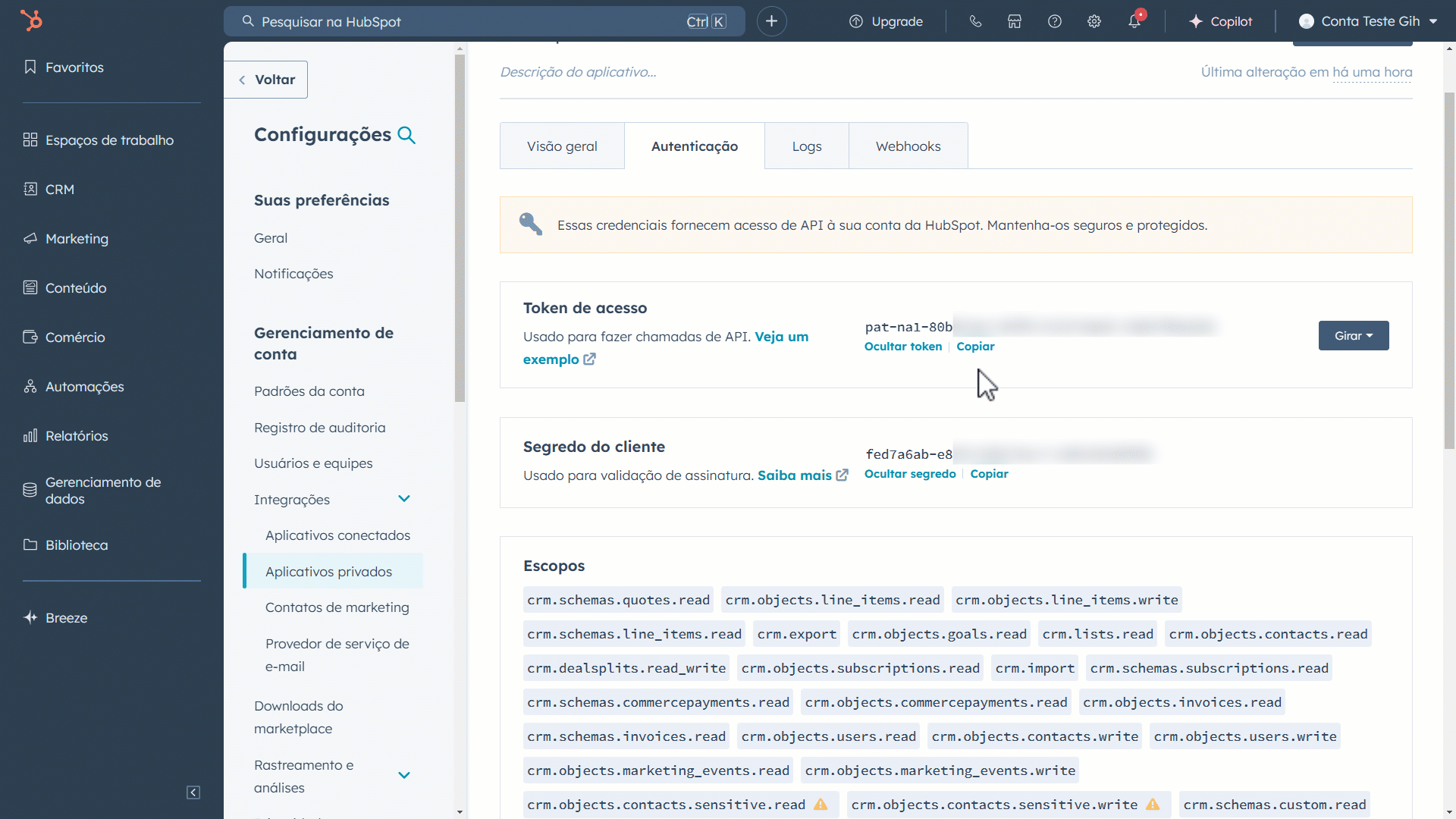
Task: Open Breeze from the sidebar
Action: point(66,617)
